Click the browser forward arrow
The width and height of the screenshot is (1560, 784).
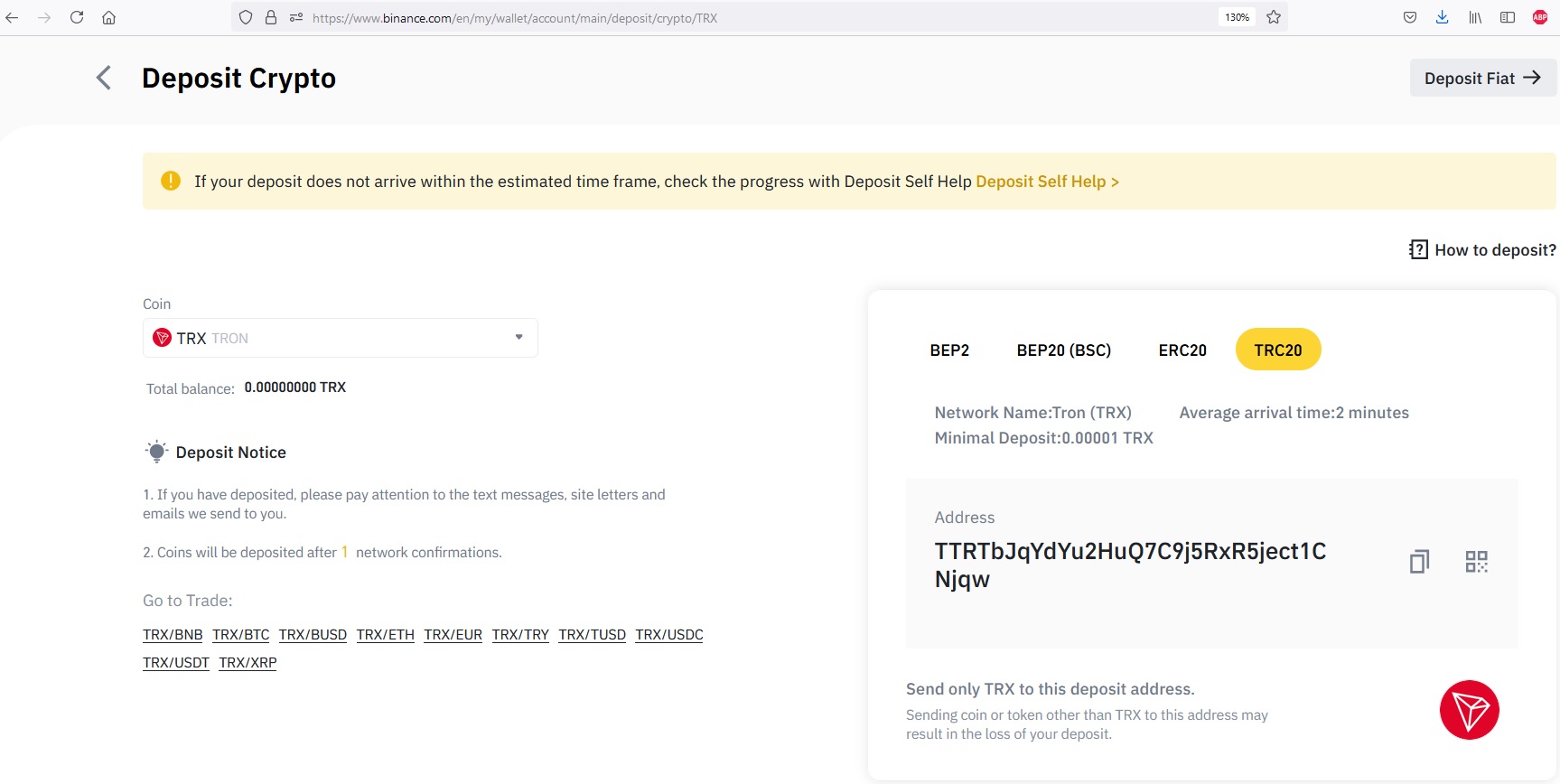pos(44,17)
